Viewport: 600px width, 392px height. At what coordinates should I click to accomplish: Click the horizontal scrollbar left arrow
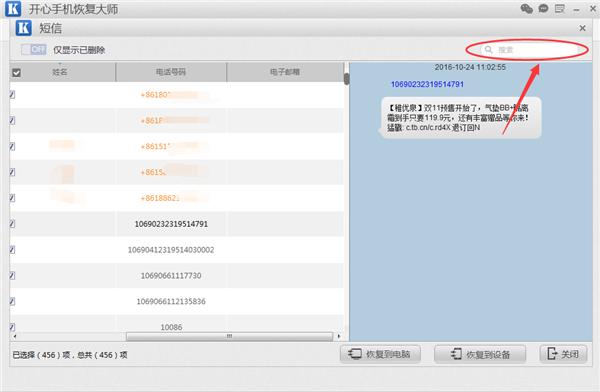coord(15,336)
